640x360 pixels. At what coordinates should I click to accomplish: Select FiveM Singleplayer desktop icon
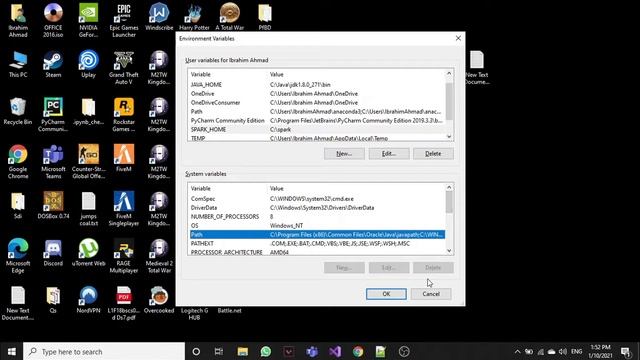[x=124, y=209]
